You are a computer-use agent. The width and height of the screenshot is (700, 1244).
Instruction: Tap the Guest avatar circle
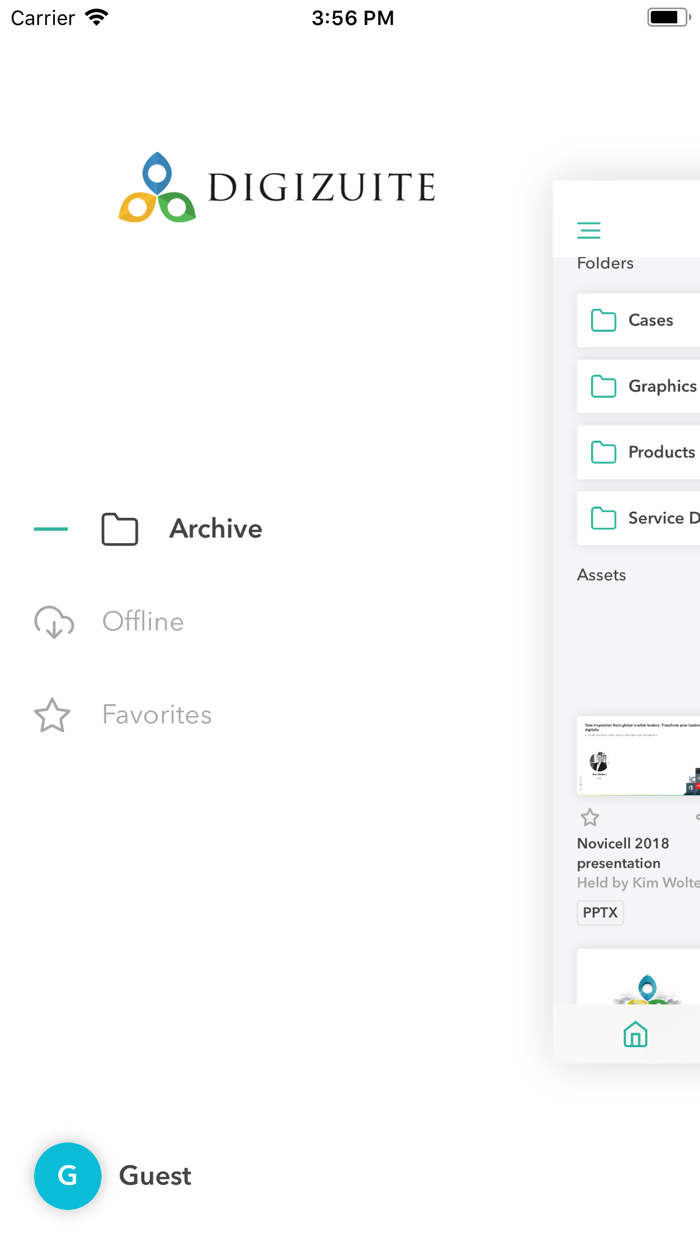[x=68, y=1176]
